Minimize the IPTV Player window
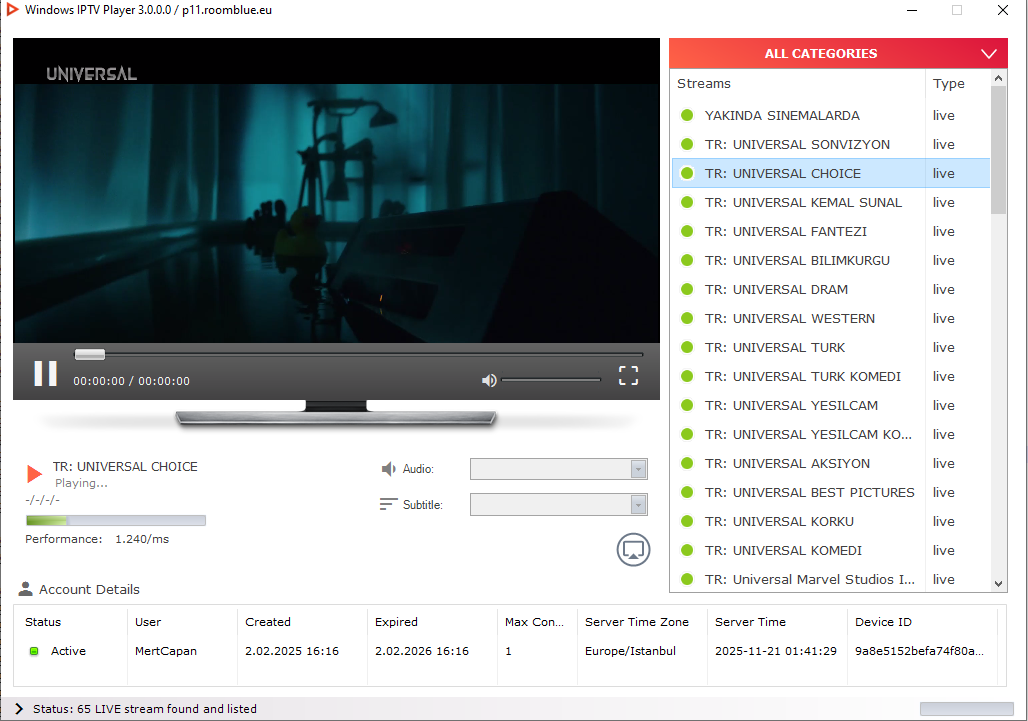 [x=912, y=10]
